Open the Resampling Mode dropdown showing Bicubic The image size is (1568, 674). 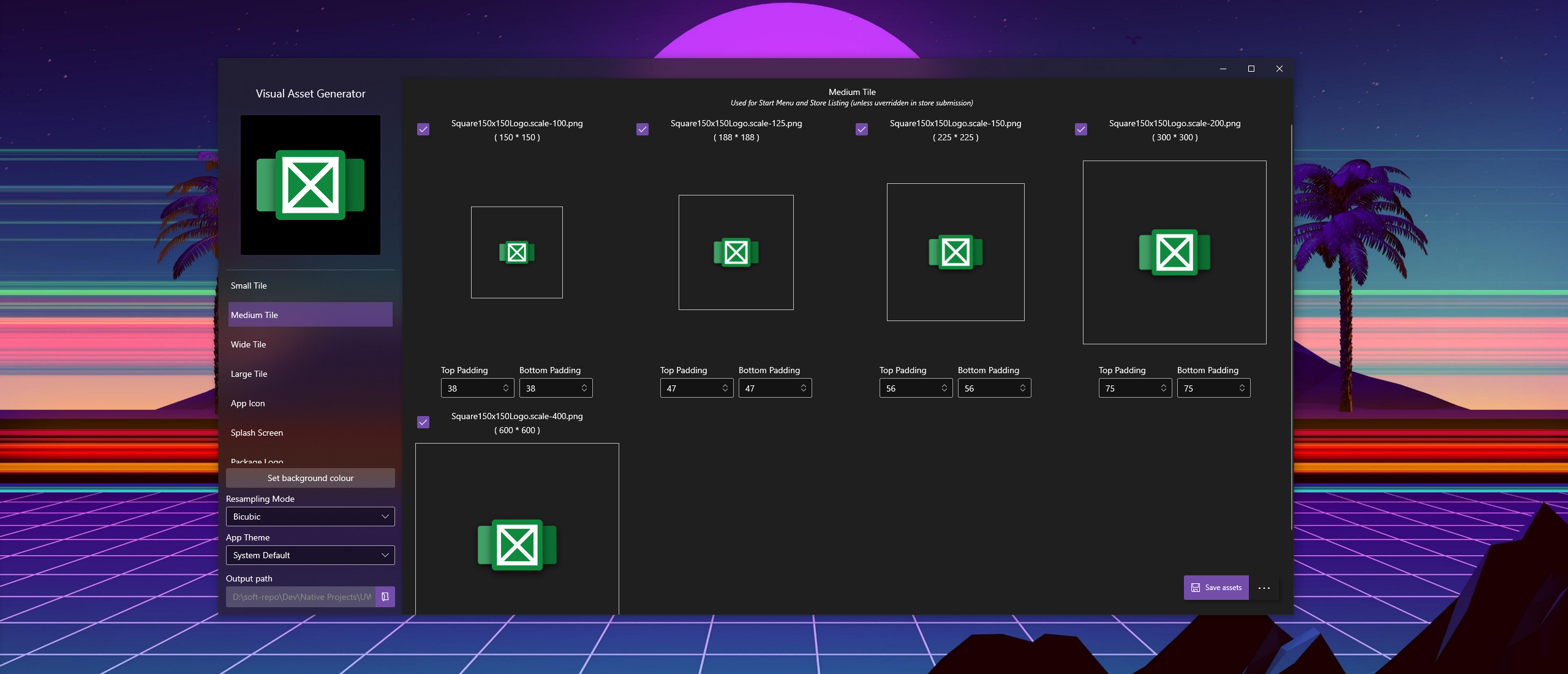[x=310, y=516]
